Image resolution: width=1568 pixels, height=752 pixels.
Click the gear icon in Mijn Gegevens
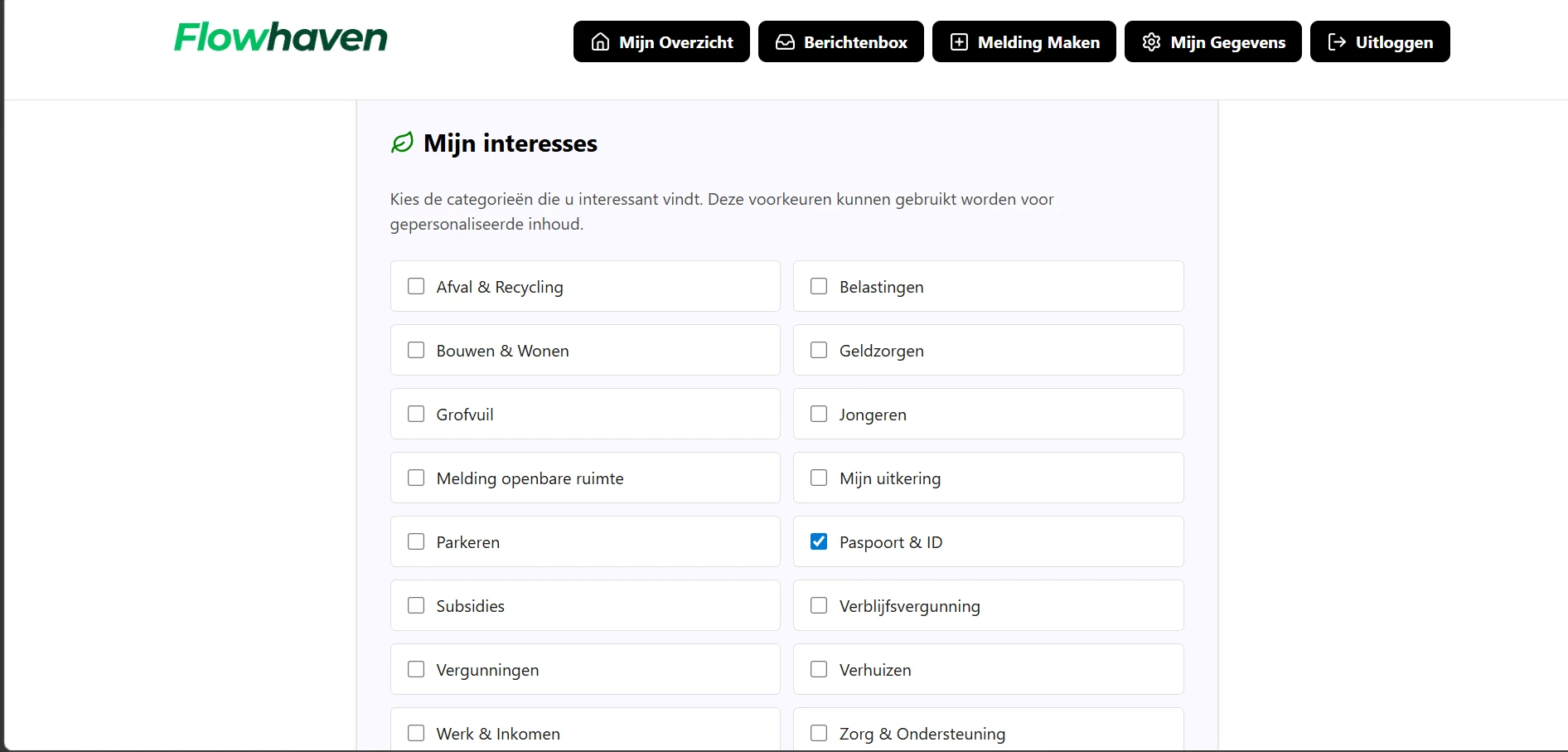pos(1150,41)
